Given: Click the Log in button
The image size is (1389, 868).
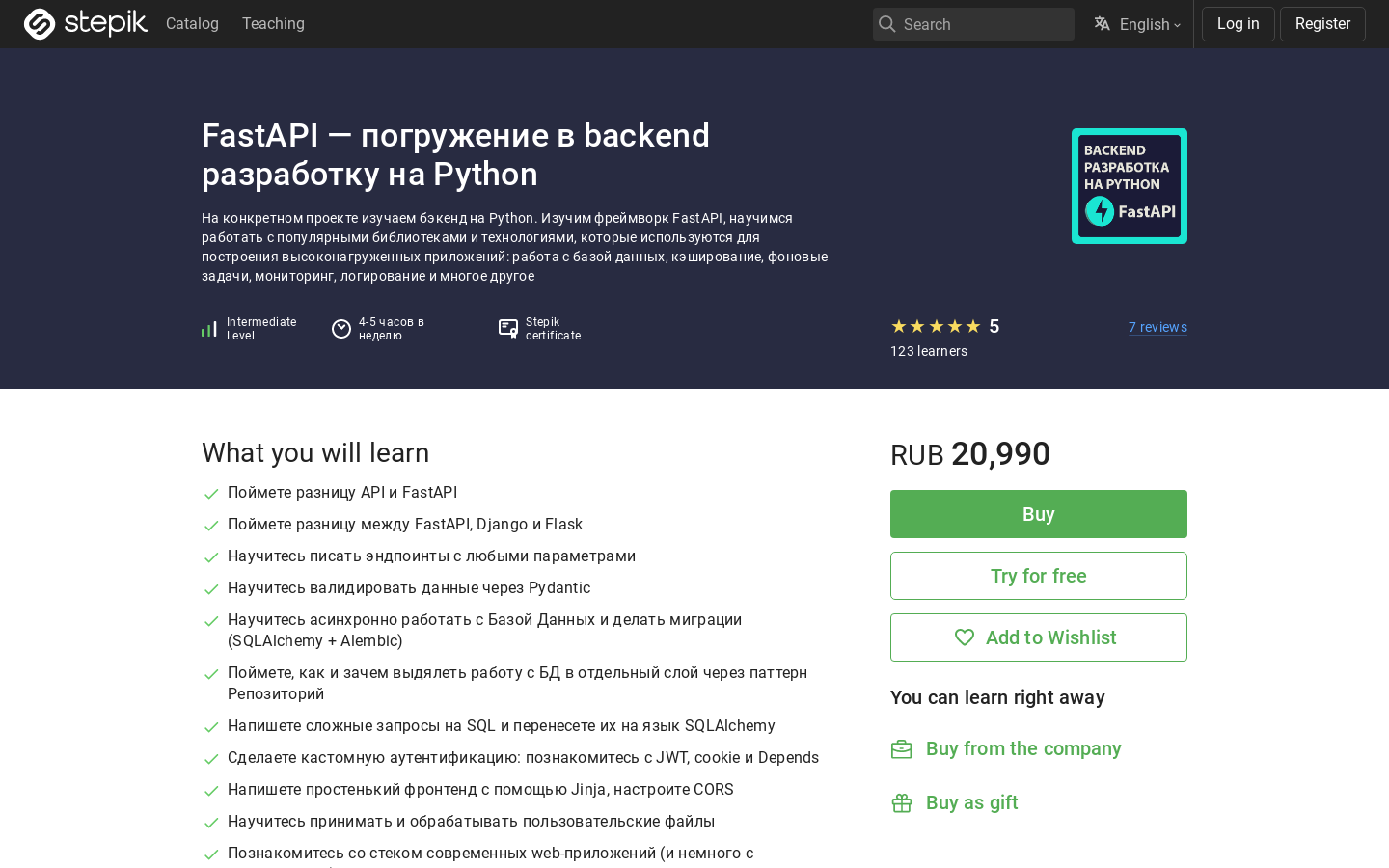Looking at the screenshot, I should [x=1239, y=24].
